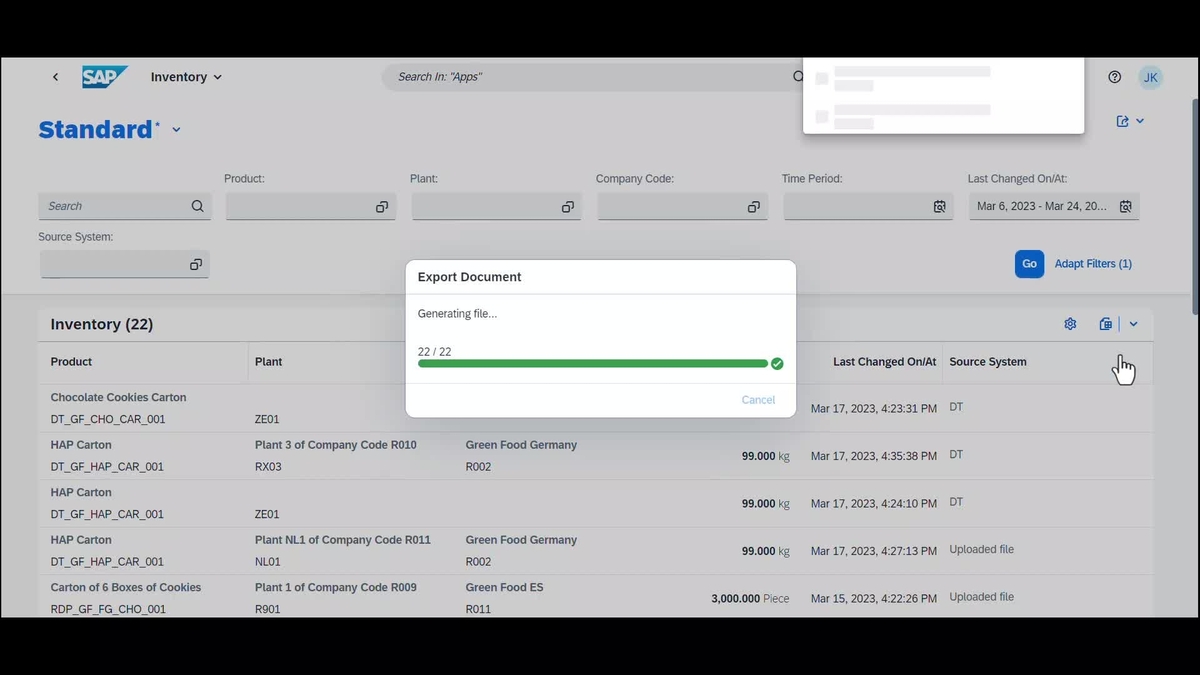This screenshot has width=1200, height=675.
Task: Click the Plant column header
Action: point(268,362)
